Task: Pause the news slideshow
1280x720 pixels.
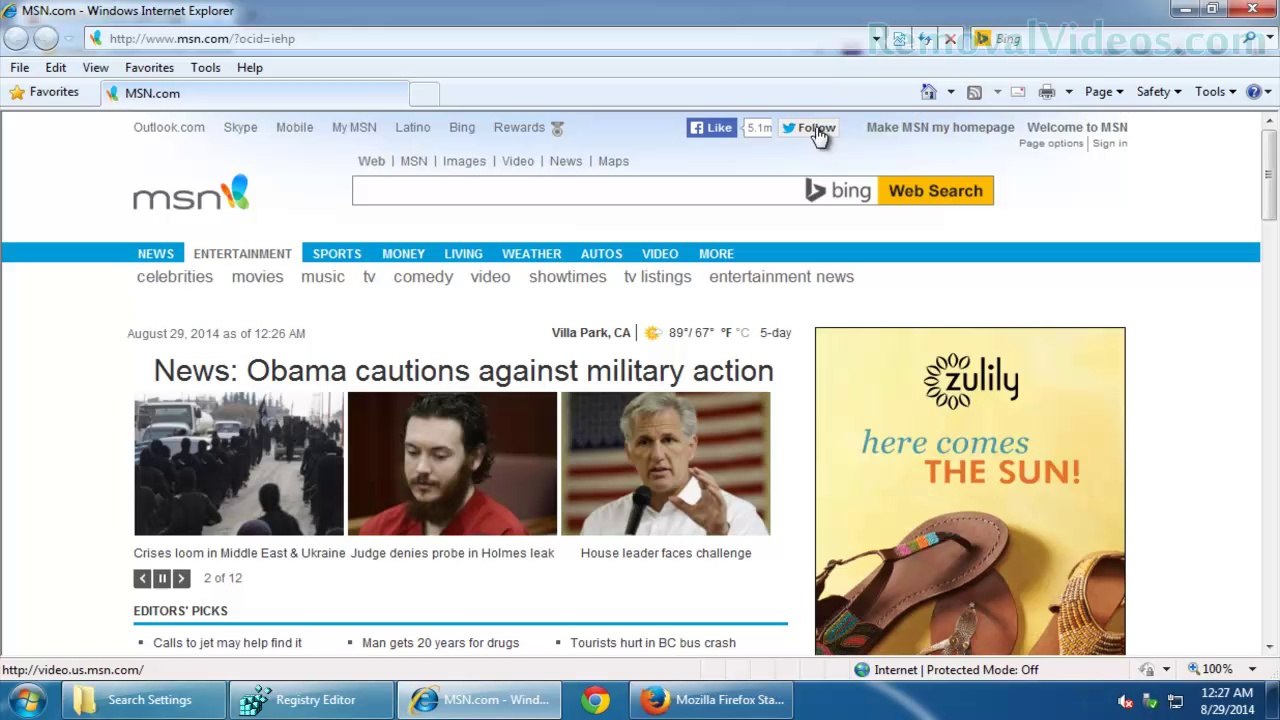Action: click(x=162, y=578)
